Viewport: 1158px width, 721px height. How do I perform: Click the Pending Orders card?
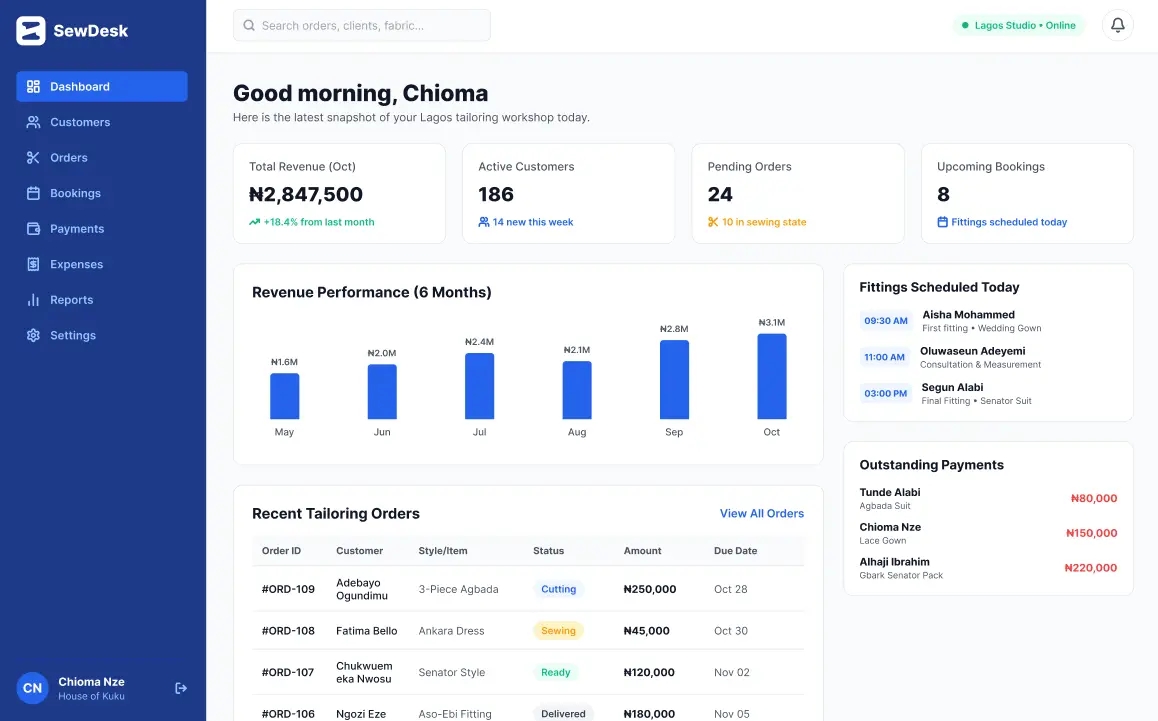click(798, 194)
